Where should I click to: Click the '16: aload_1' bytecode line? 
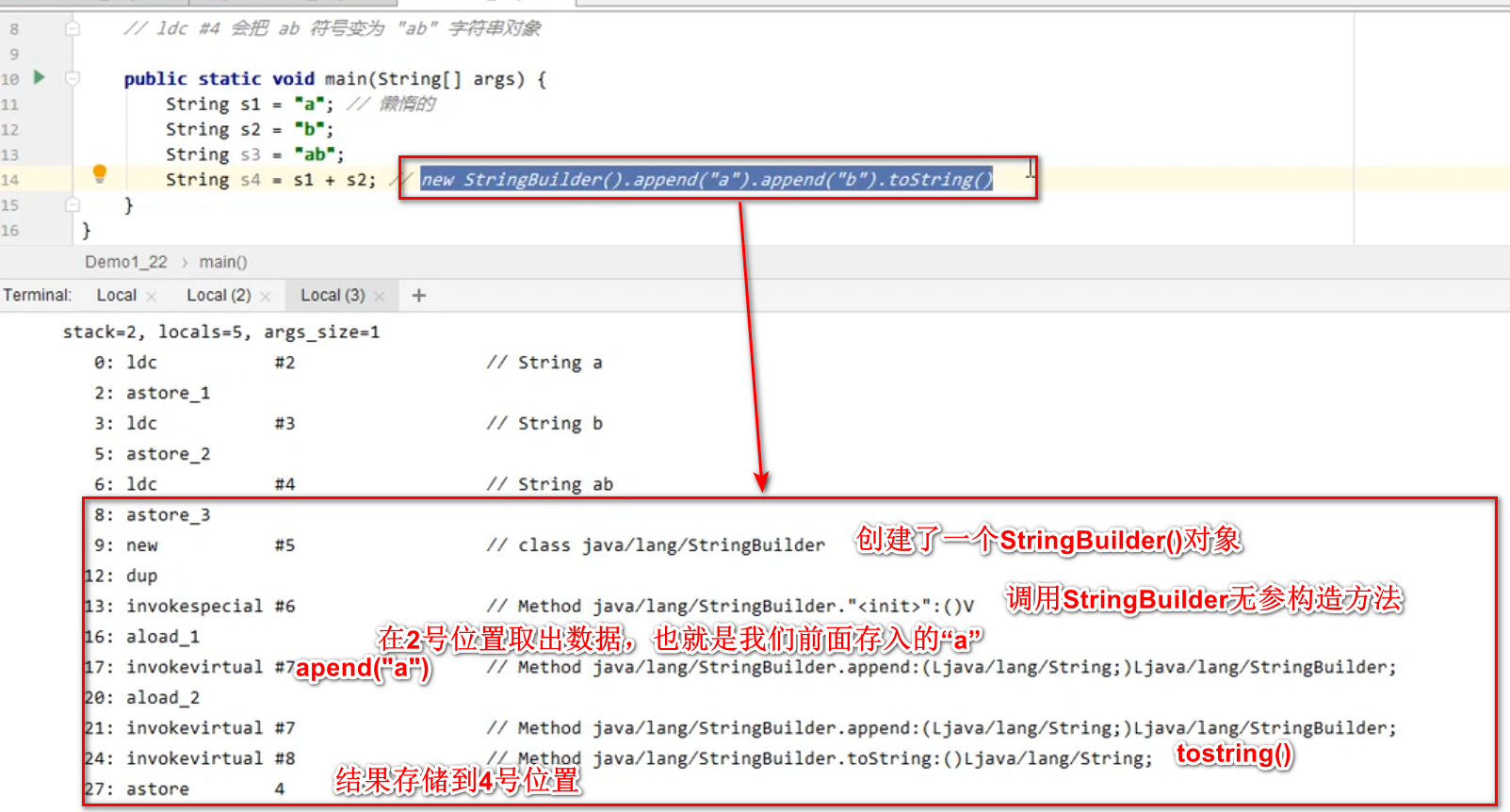coord(141,637)
